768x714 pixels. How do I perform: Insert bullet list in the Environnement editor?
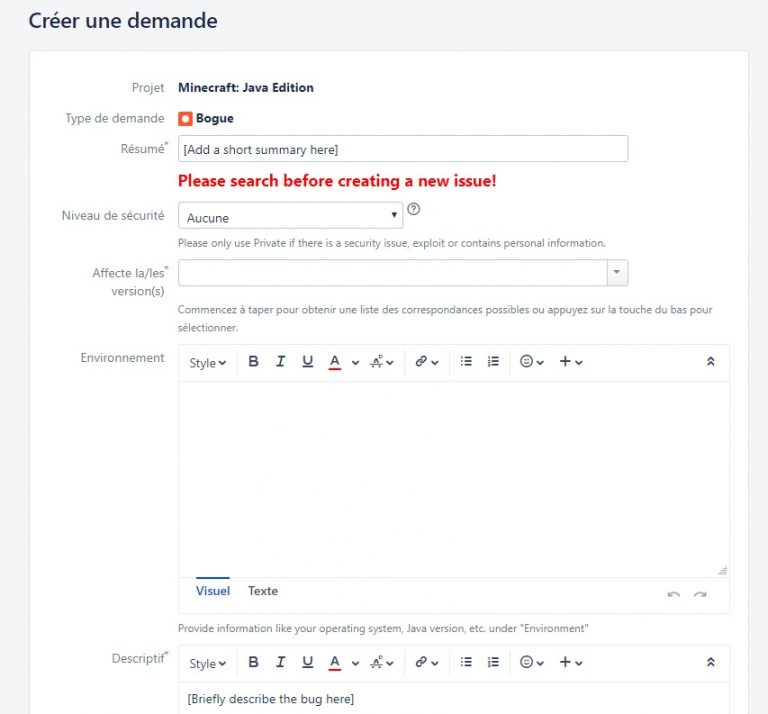point(466,362)
